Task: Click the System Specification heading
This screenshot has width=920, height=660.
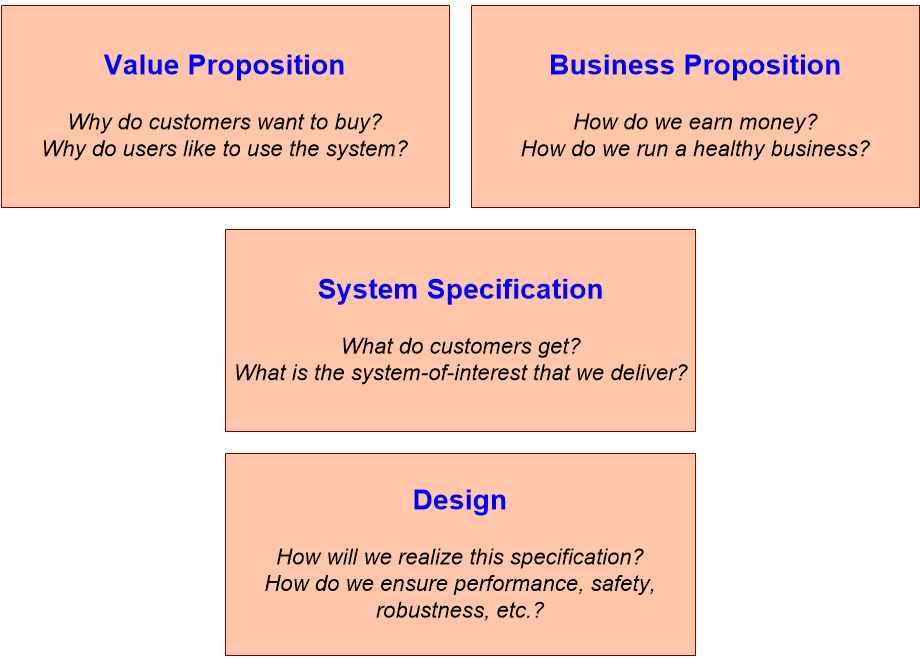Action: 460,290
